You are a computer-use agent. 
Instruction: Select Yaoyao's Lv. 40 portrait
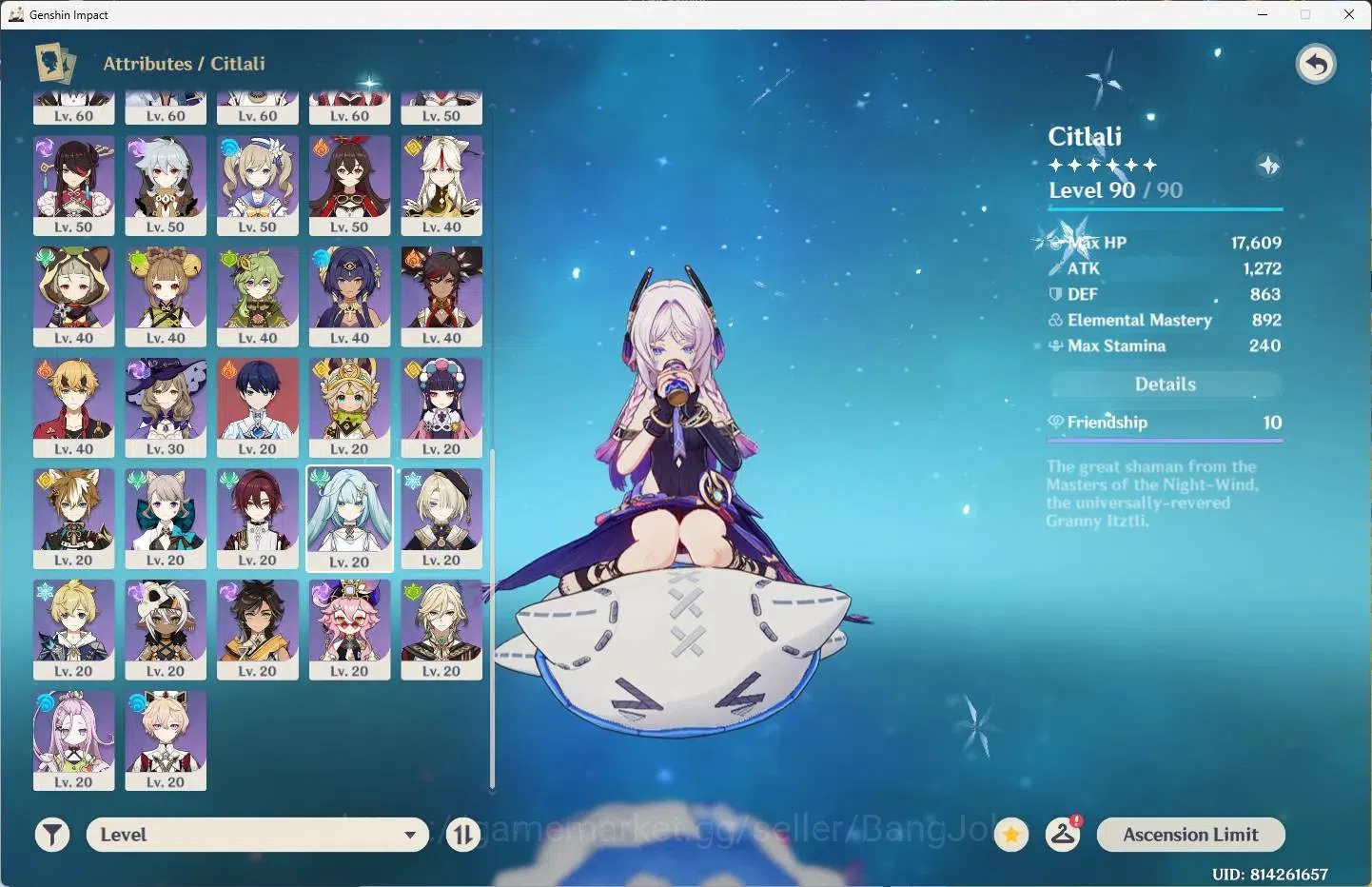tap(166, 297)
